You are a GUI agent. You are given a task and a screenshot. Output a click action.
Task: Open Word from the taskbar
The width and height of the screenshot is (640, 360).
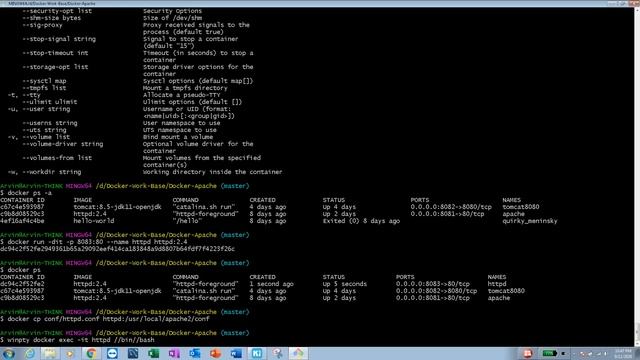pos(236,353)
